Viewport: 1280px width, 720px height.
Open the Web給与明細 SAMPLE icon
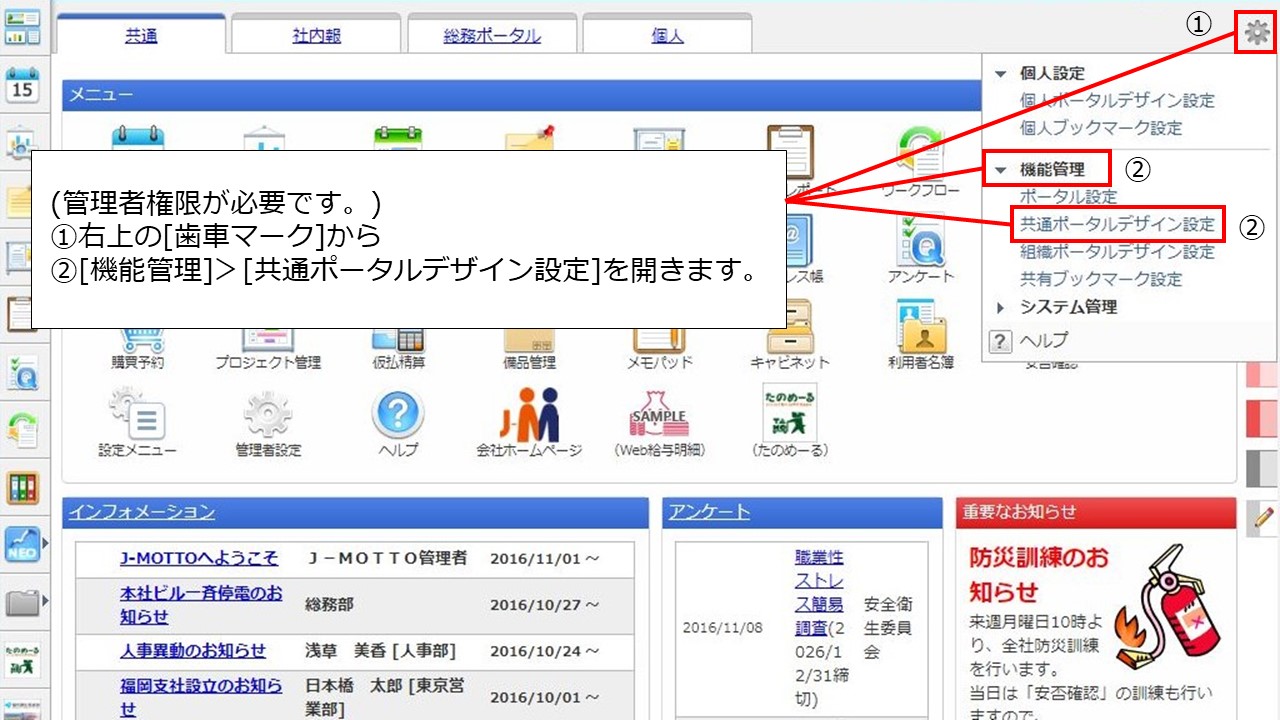(658, 415)
